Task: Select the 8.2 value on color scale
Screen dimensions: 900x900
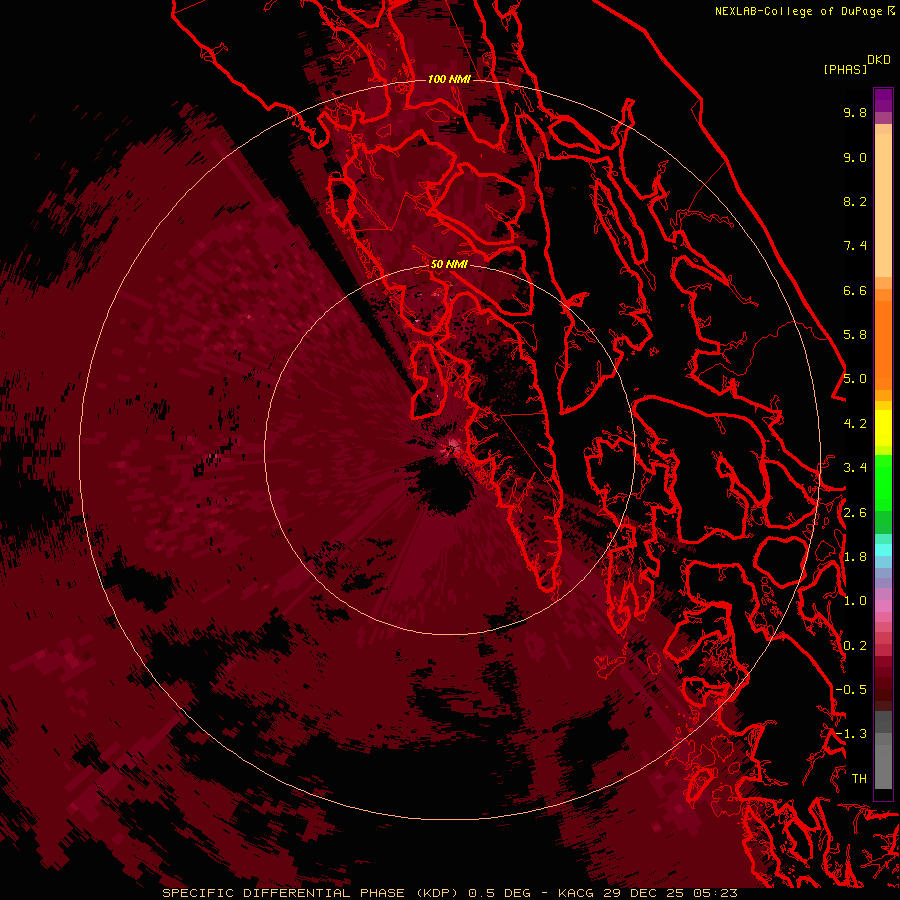Action: pyautogui.click(x=855, y=201)
